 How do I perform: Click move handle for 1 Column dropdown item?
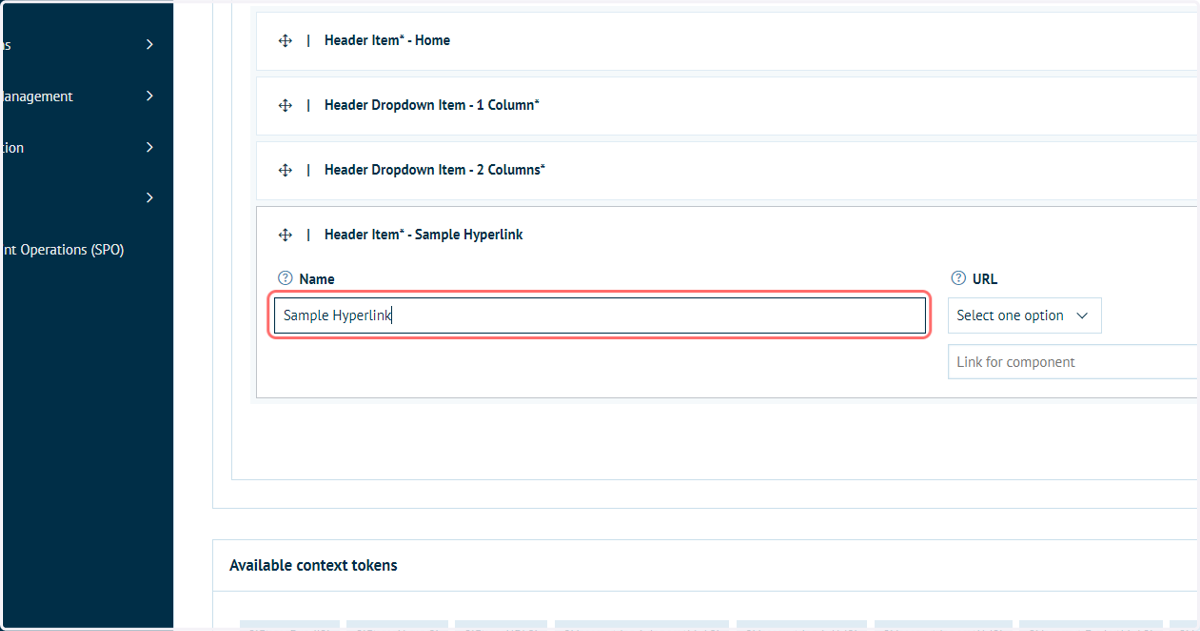coord(285,105)
